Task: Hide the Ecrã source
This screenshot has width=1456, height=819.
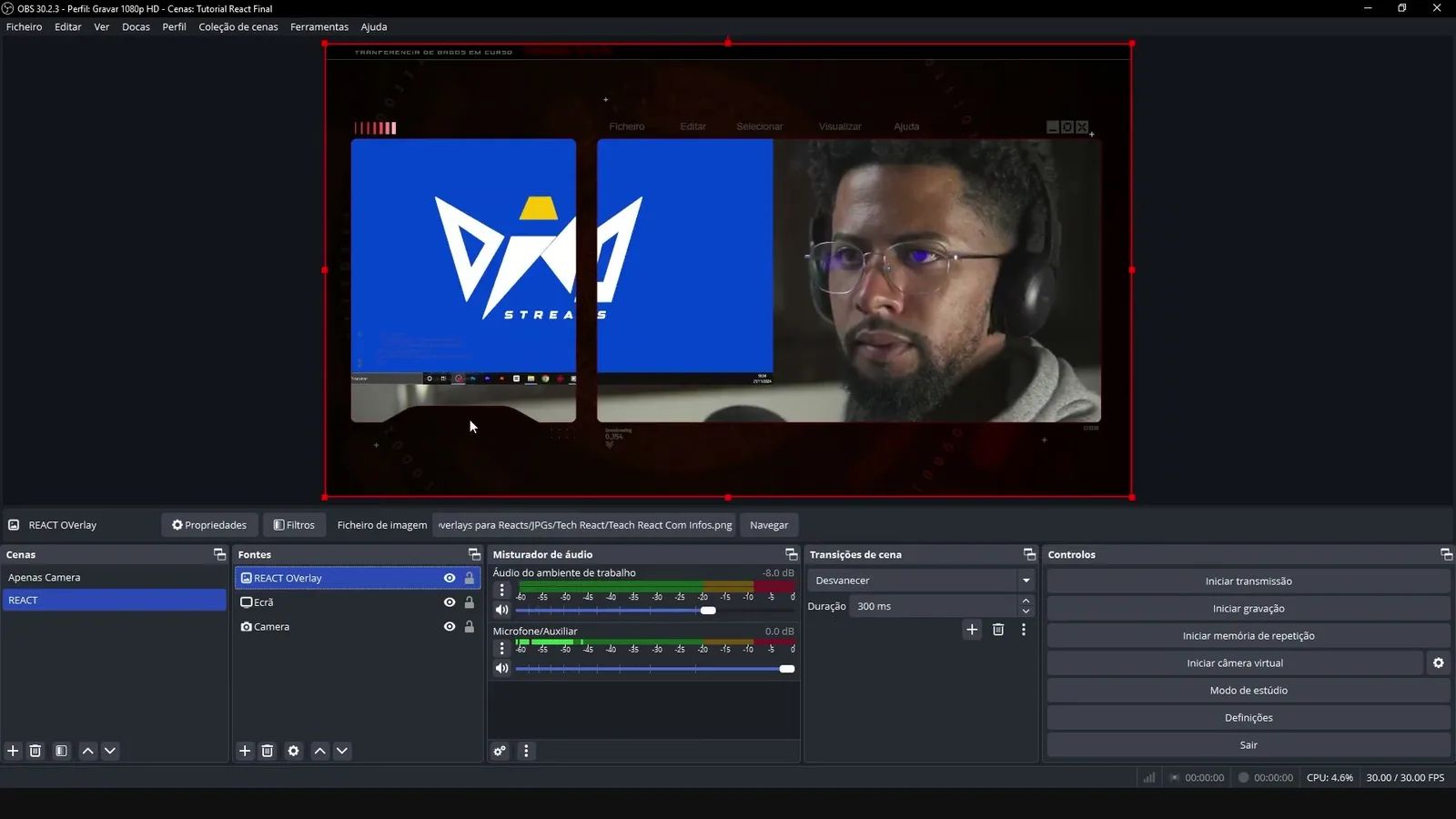Action: tap(450, 602)
